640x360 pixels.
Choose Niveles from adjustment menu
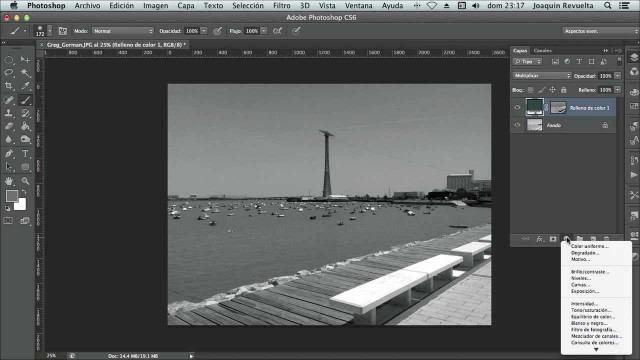(x=581, y=278)
